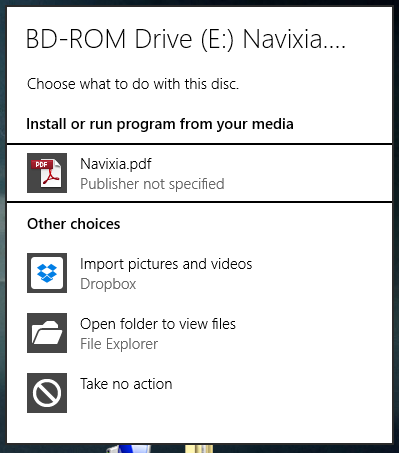Choose the circle-slash no action icon
Image resolution: width=399 pixels, height=453 pixels.
47,393
